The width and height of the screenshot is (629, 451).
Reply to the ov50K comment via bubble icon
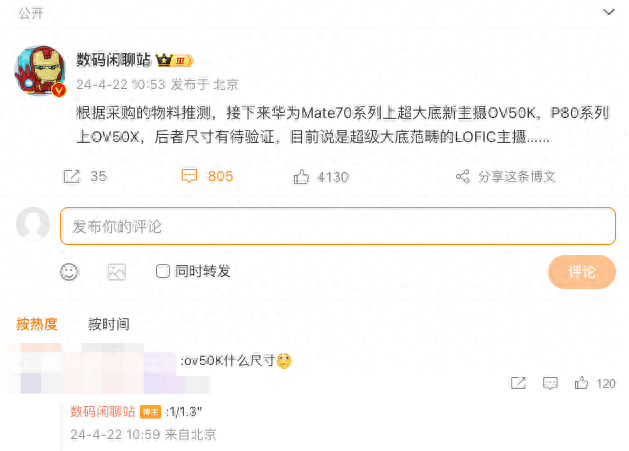coord(550,383)
